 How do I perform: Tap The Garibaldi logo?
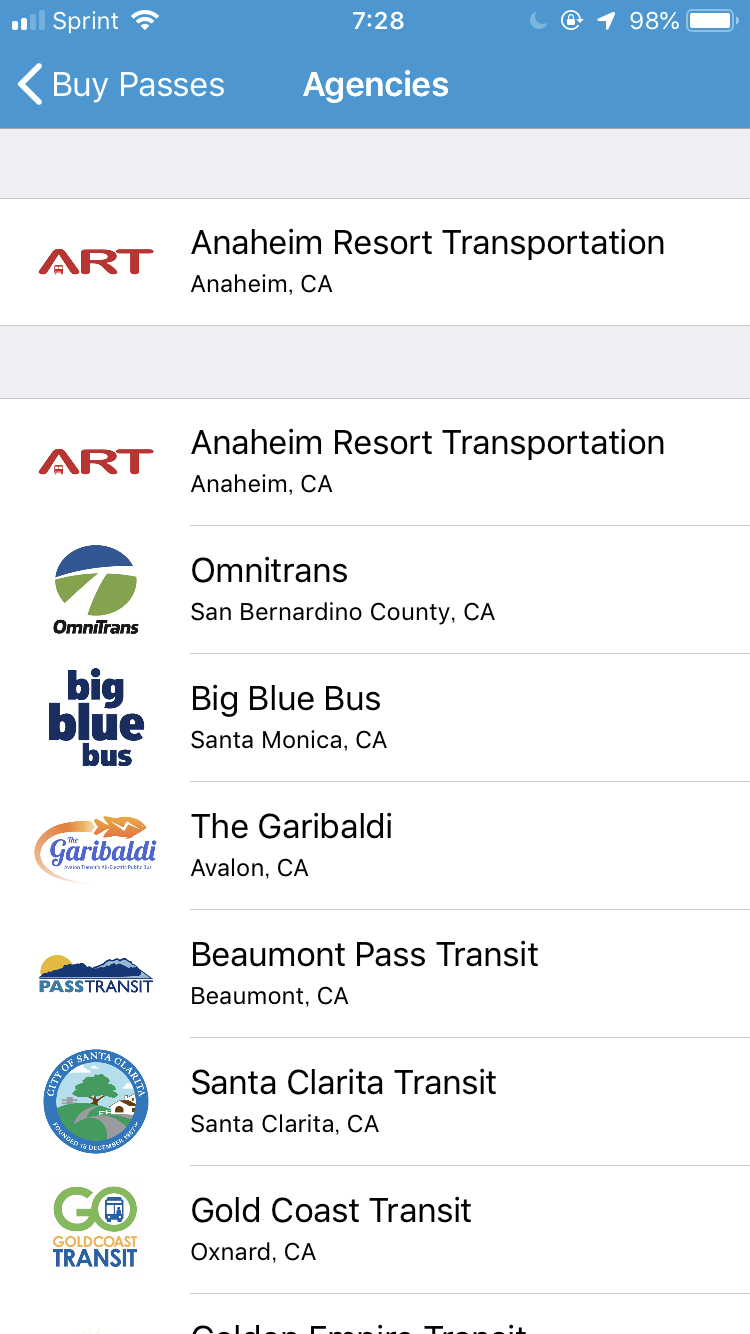tap(96, 847)
